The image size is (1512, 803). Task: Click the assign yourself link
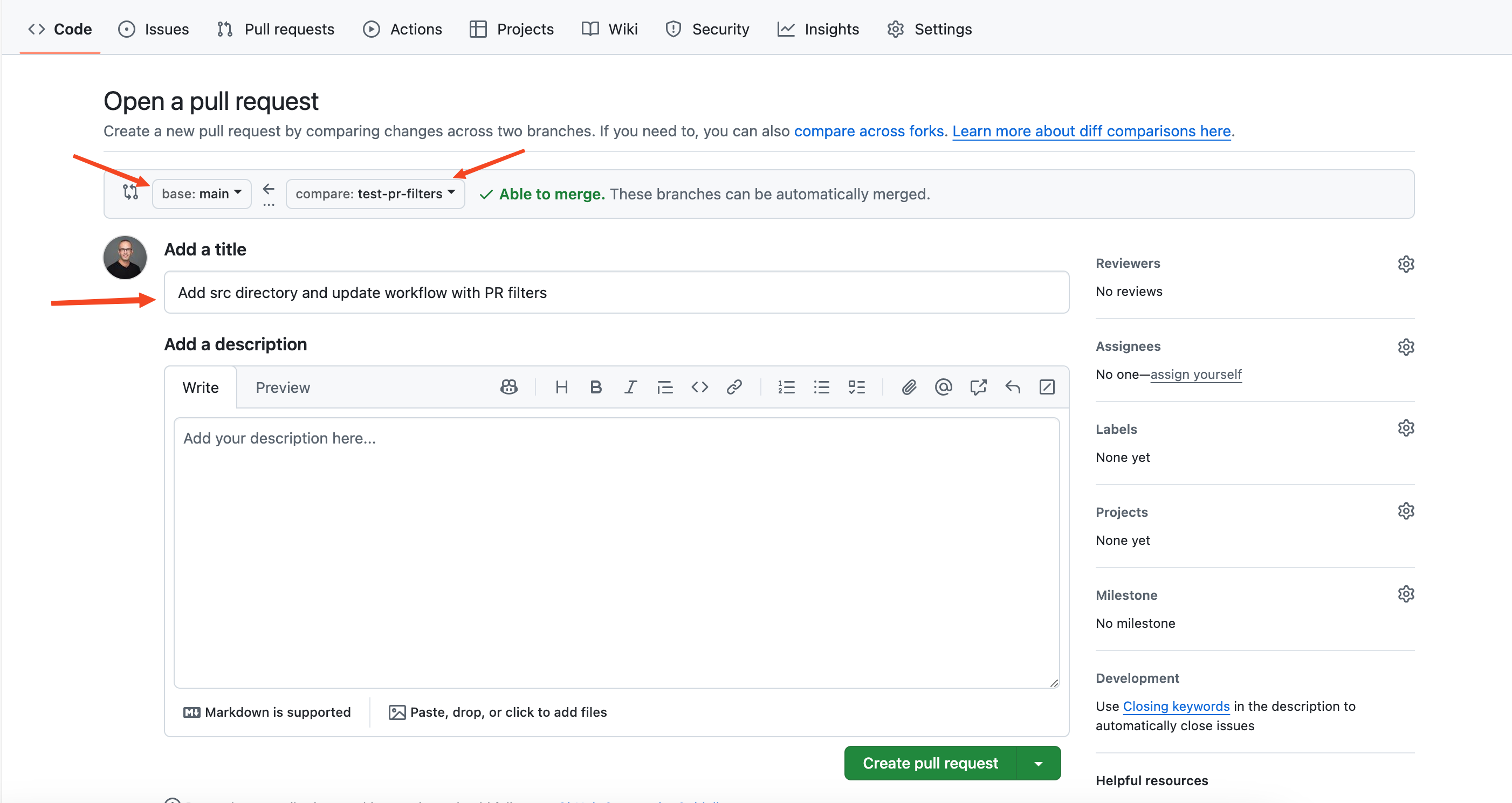tap(1195, 374)
